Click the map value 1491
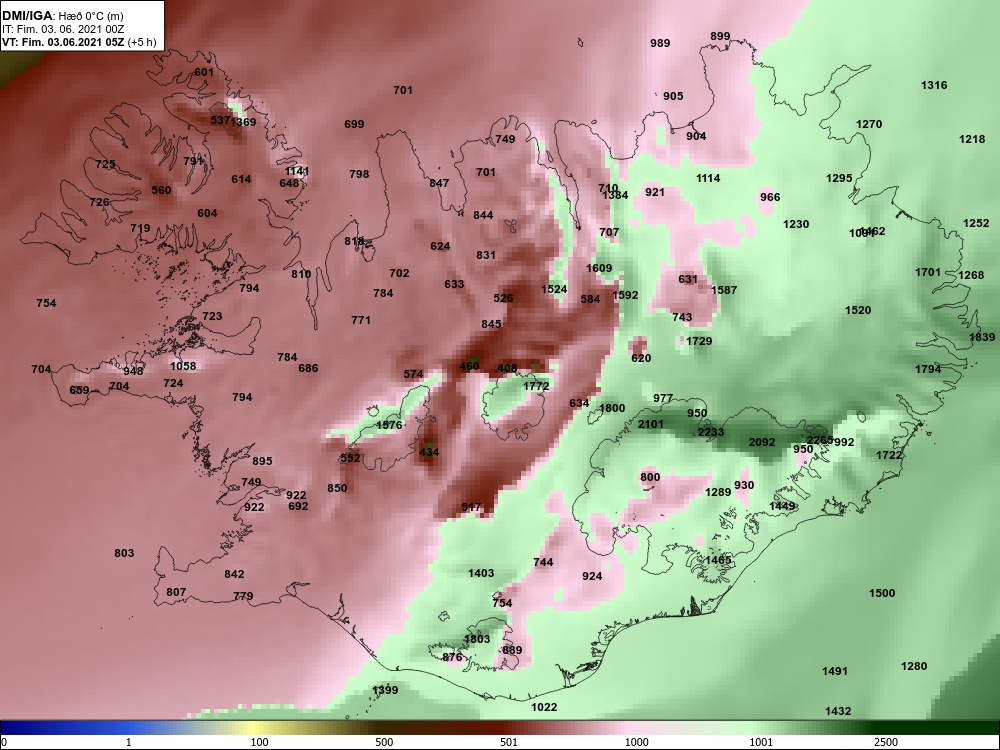1000x750 pixels. tap(835, 672)
